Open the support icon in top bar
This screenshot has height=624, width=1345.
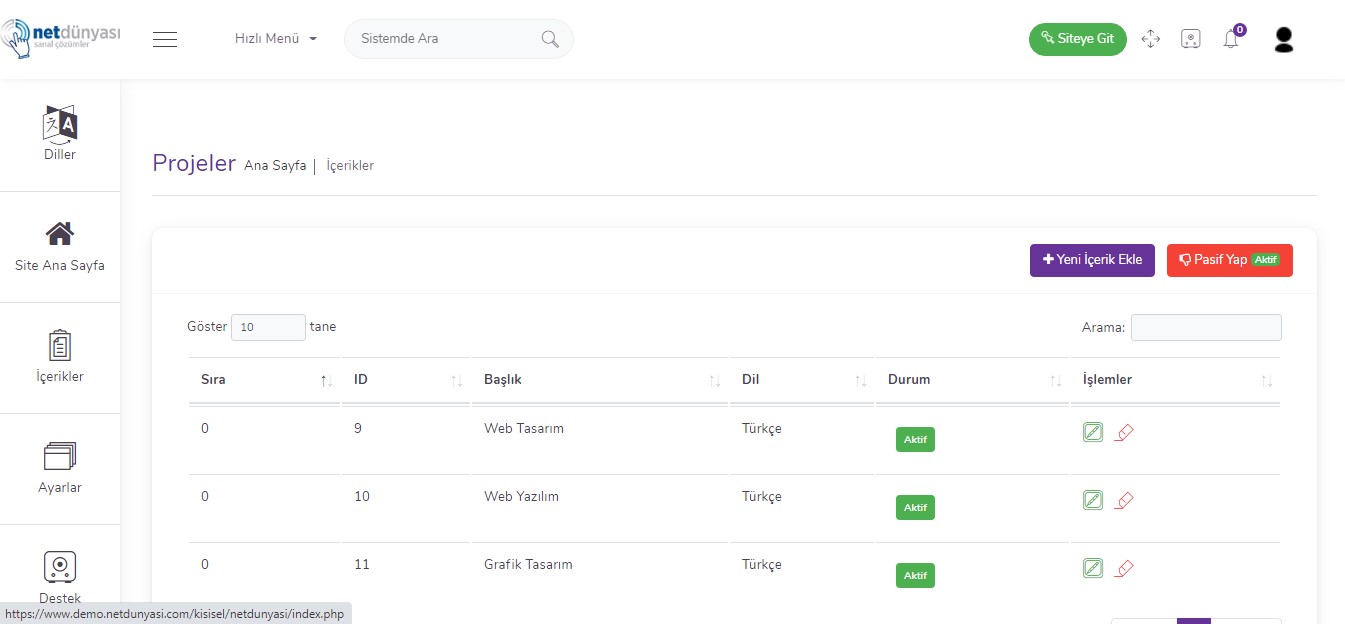[x=1190, y=39]
